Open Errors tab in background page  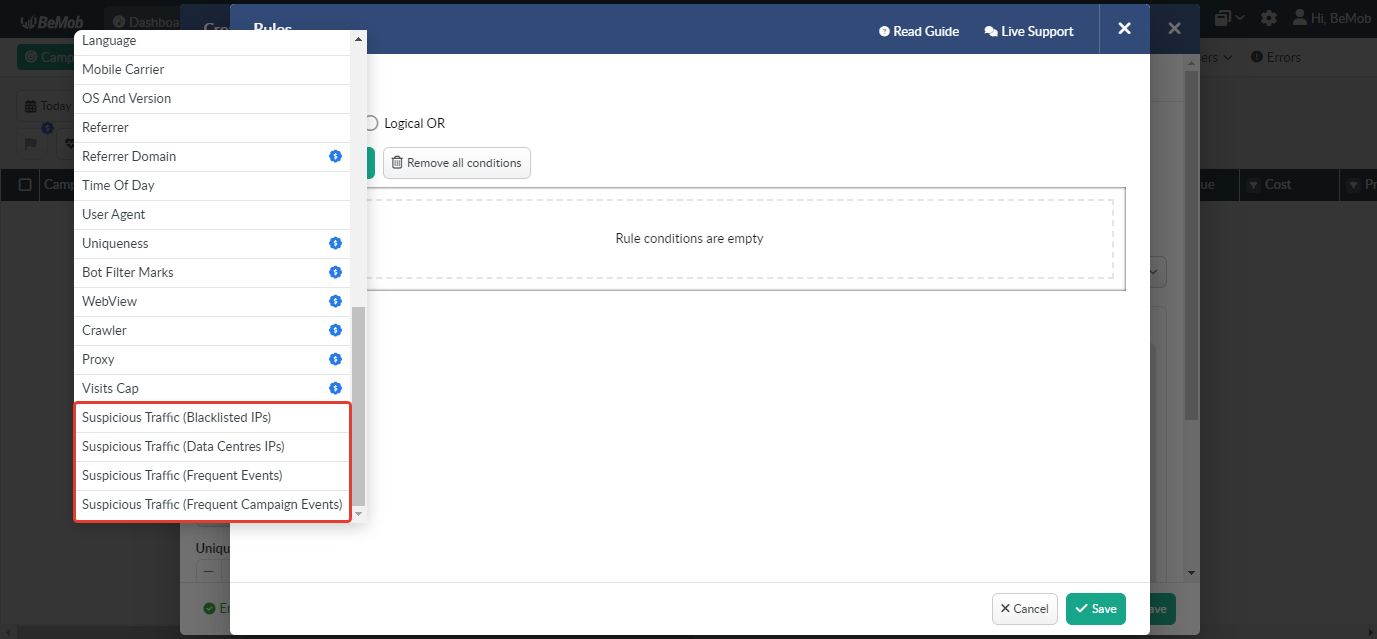1276,57
